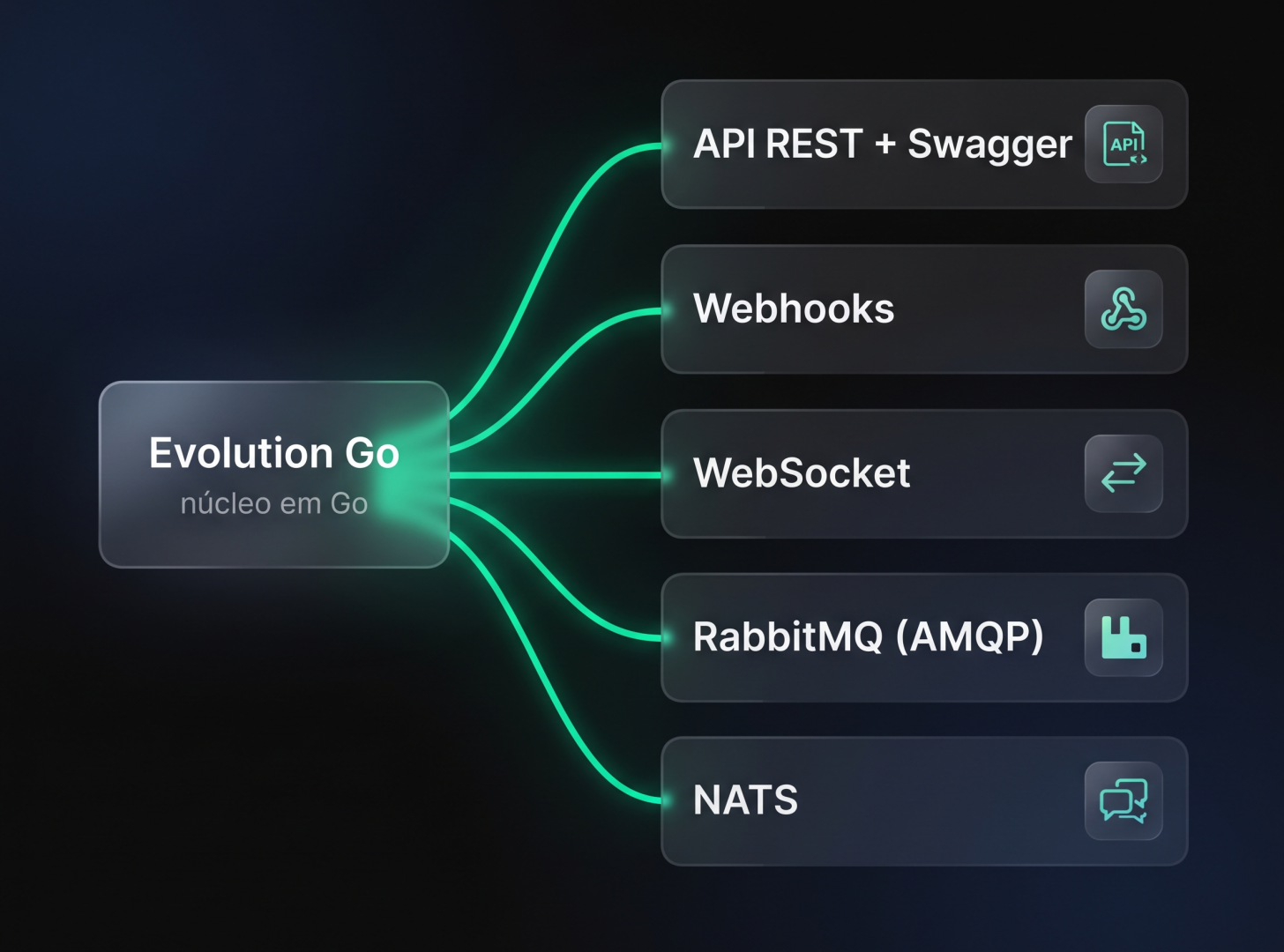Click the "Webhooks" label text
The height and width of the screenshot is (952, 1284).
pyautogui.click(x=794, y=309)
